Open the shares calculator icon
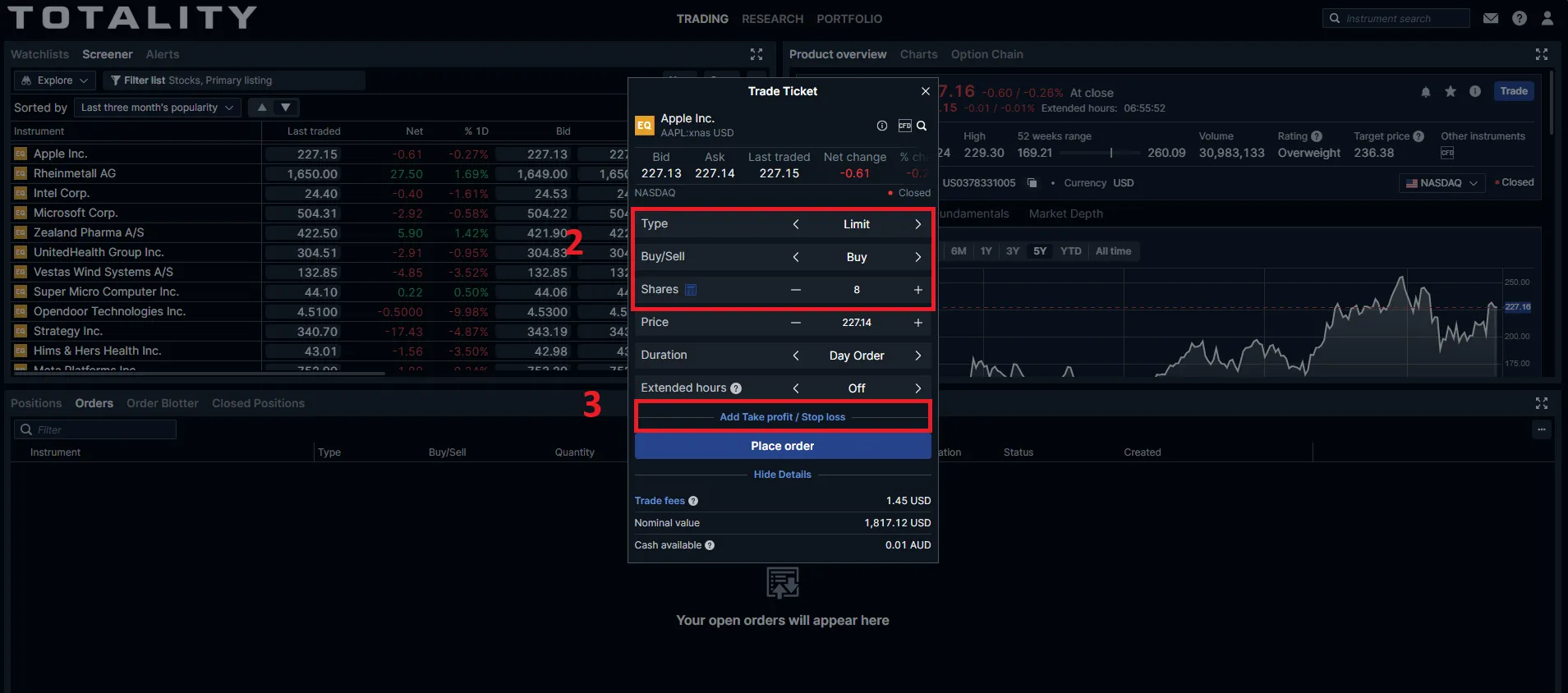 click(x=691, y=289)
